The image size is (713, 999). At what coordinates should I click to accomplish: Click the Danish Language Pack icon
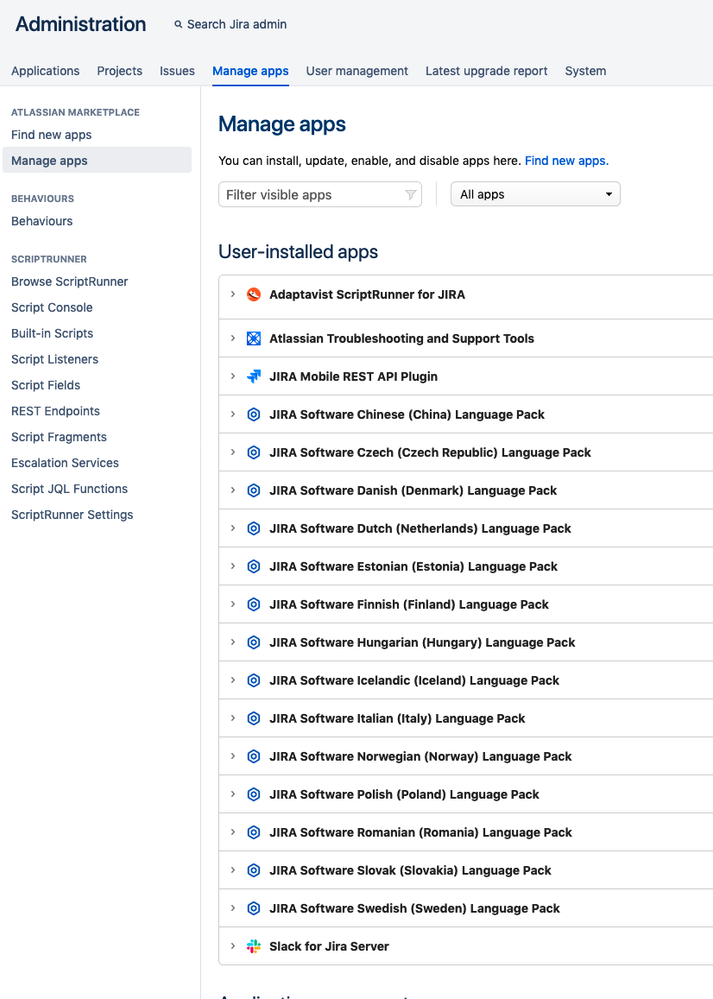coord(254,491)
